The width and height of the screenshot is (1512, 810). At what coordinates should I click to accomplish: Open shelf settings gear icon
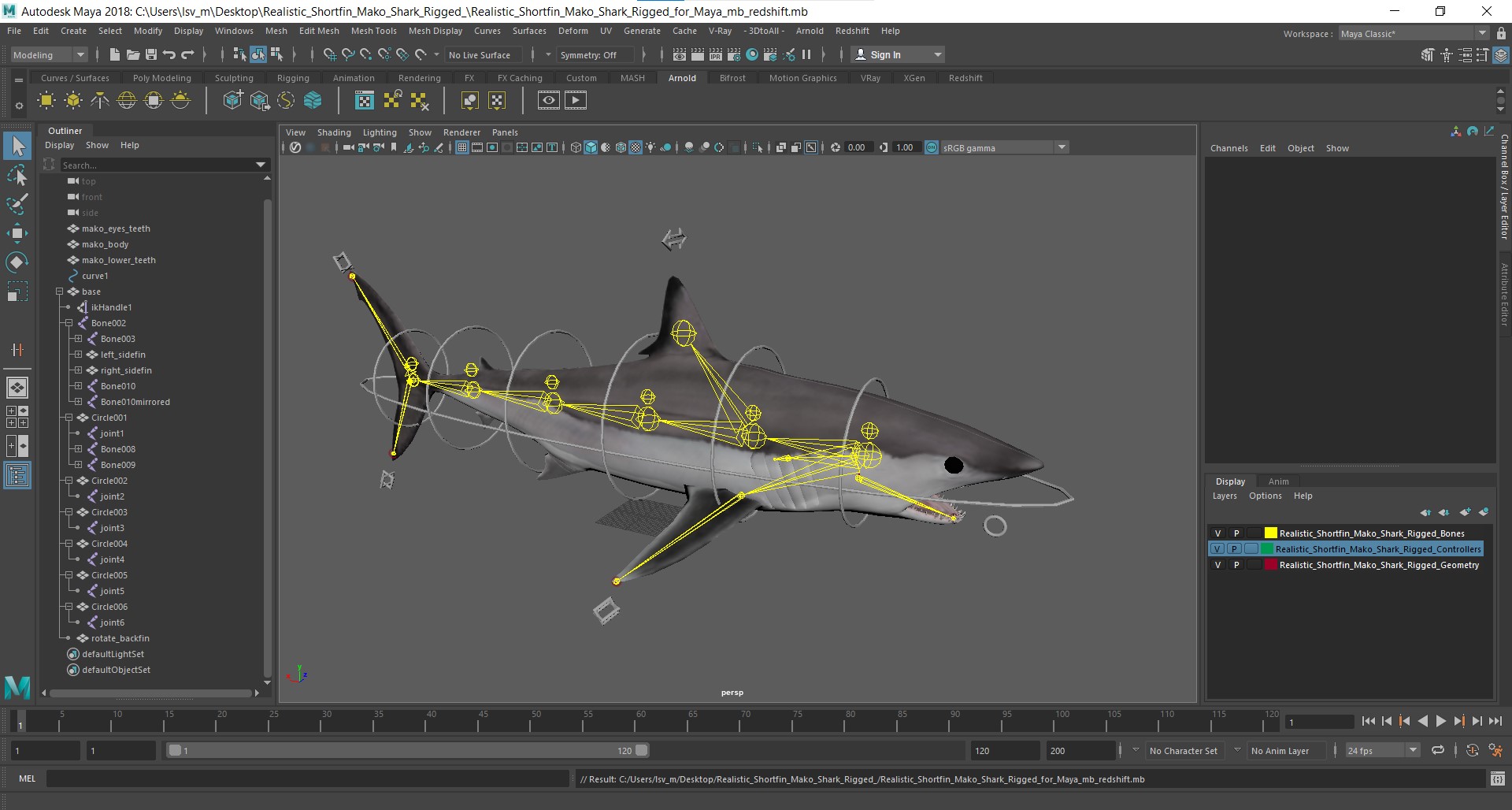coord(19,106)
